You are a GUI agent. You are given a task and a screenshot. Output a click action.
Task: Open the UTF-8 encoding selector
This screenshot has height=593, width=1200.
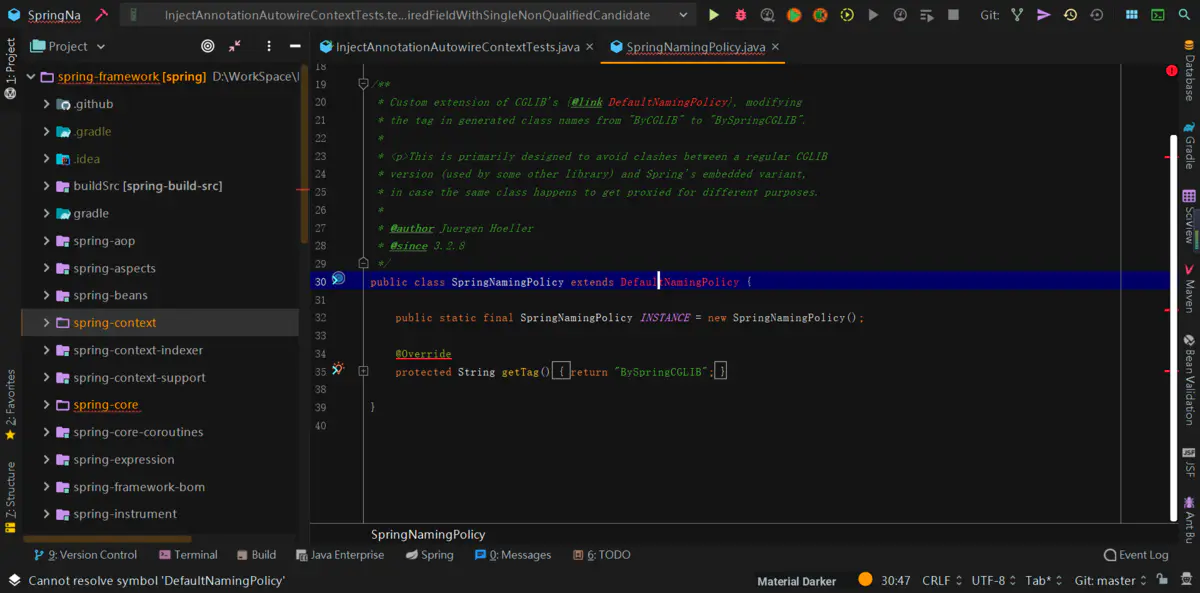(994, 580)
